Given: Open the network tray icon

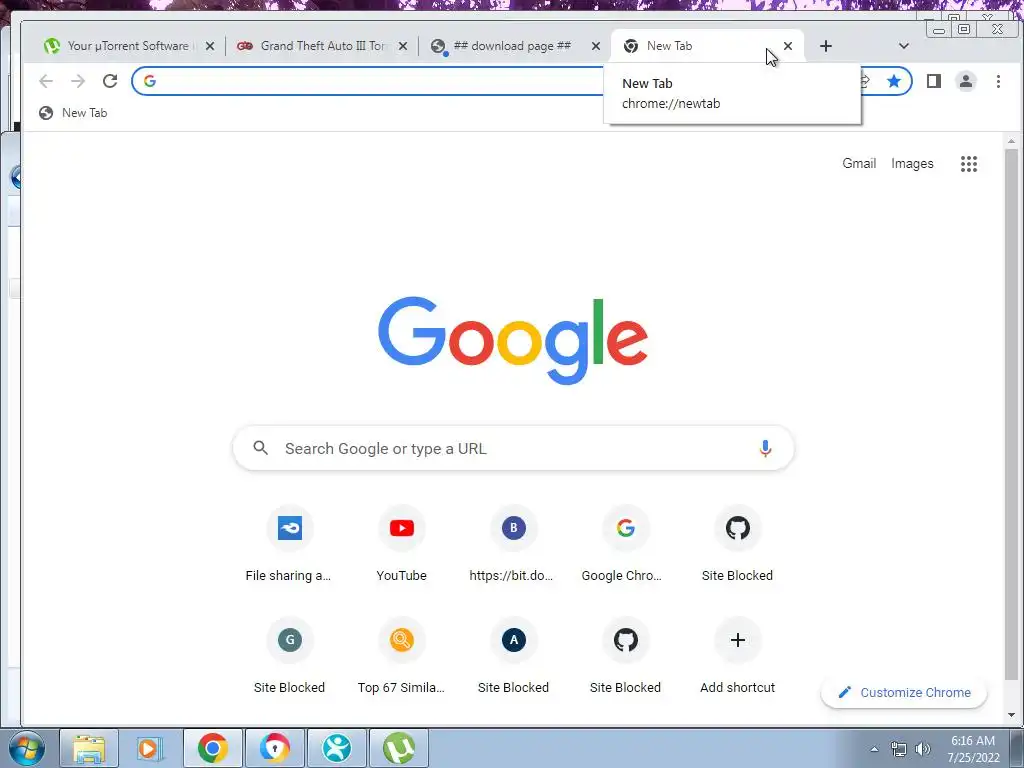Looking at the screenshot, I should pyautogui.click(x=899, y=749).
